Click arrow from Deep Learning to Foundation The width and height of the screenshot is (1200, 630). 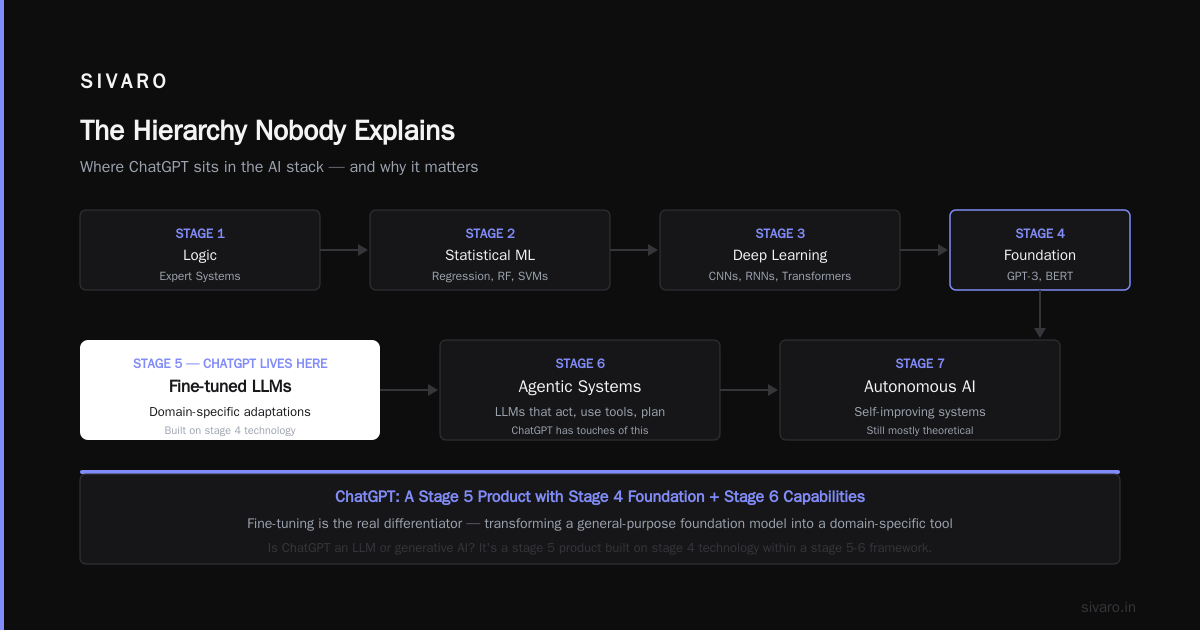(x=925, y=250)
